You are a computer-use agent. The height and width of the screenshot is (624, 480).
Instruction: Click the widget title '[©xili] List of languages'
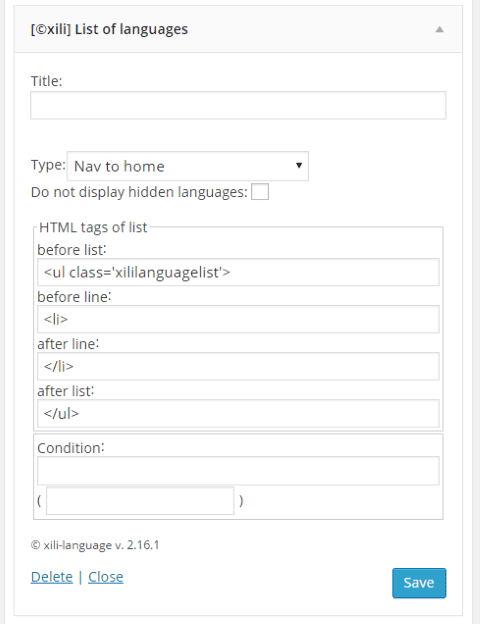tap(109, 29)
